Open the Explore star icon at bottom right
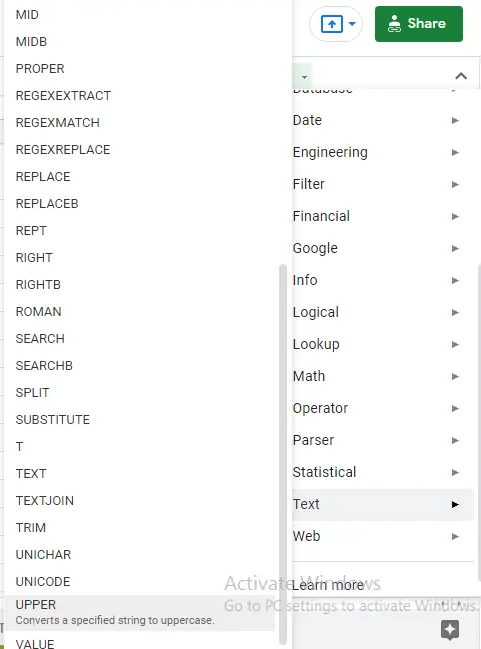The height and width of the screenshot is (649, 481). [x=450, y=630]
